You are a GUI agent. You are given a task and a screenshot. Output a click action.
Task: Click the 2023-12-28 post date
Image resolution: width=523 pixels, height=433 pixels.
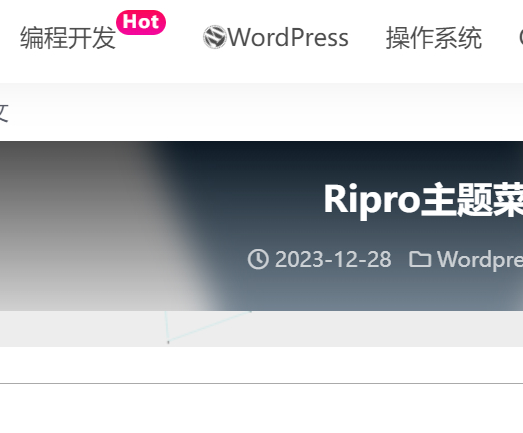click(333, 259)
